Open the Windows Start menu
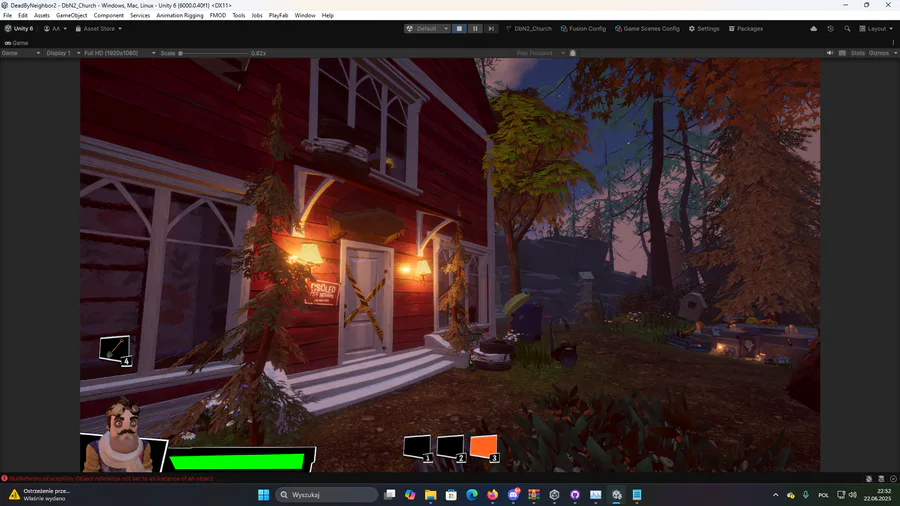Screen dimensions: 900x506 click(x=263, y=495)
